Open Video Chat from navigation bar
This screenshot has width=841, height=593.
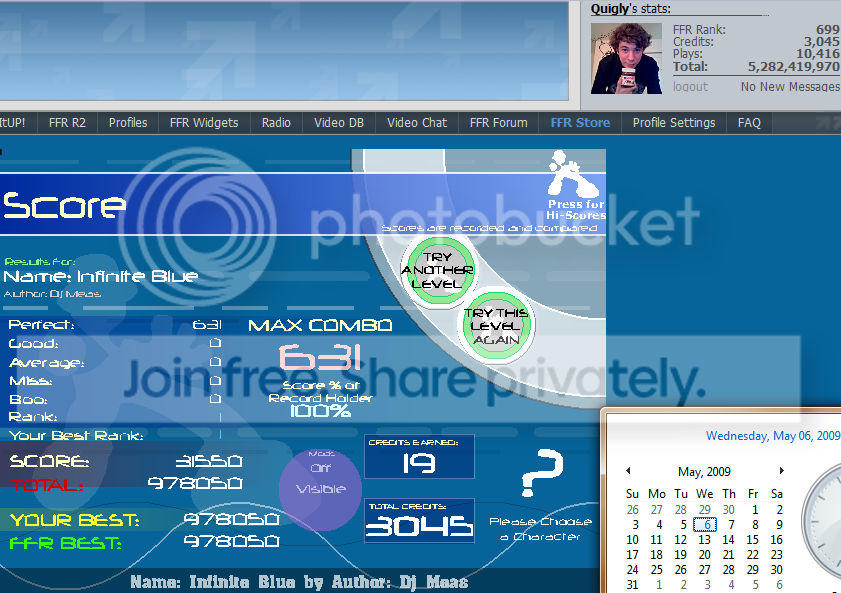[x=417, y=123]
